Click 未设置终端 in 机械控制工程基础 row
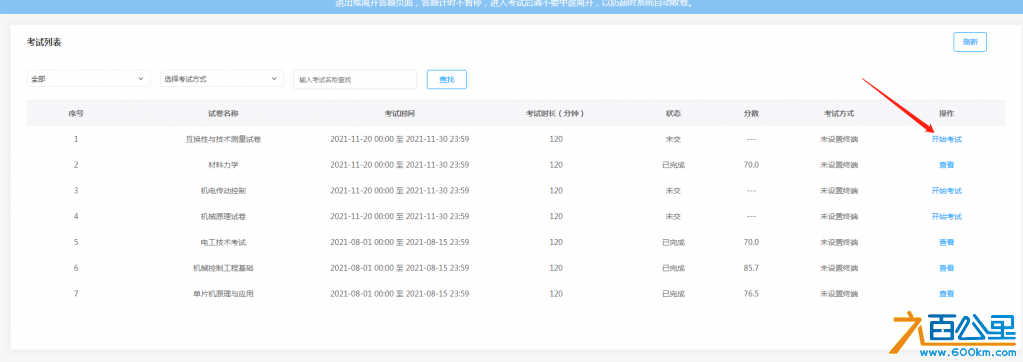1023x362 pixels. 839,268
